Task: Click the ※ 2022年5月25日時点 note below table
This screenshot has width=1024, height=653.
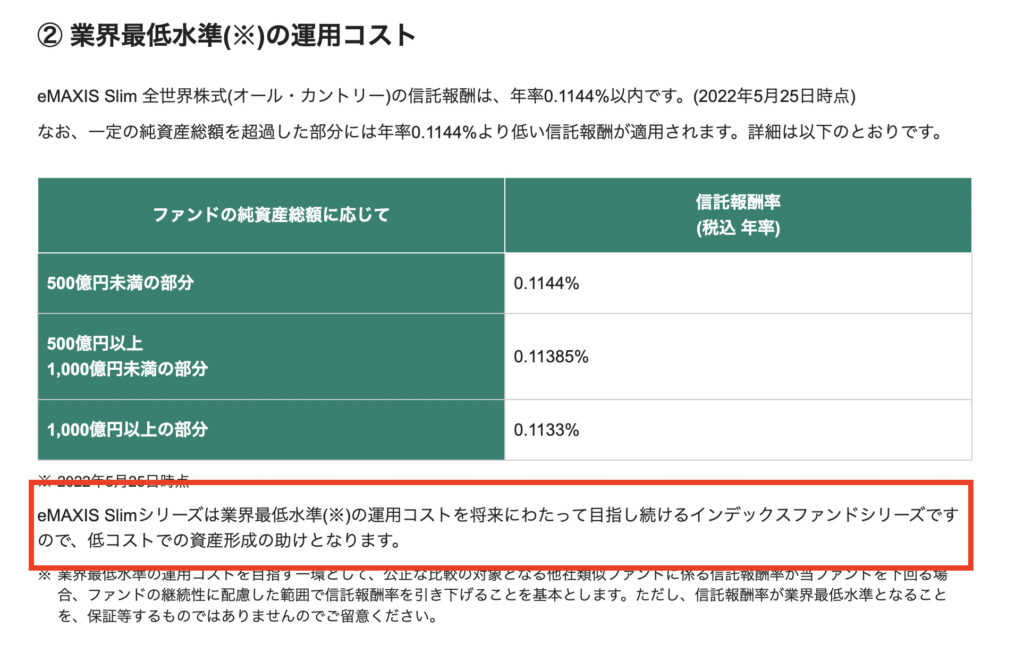Action: [114, 481]
